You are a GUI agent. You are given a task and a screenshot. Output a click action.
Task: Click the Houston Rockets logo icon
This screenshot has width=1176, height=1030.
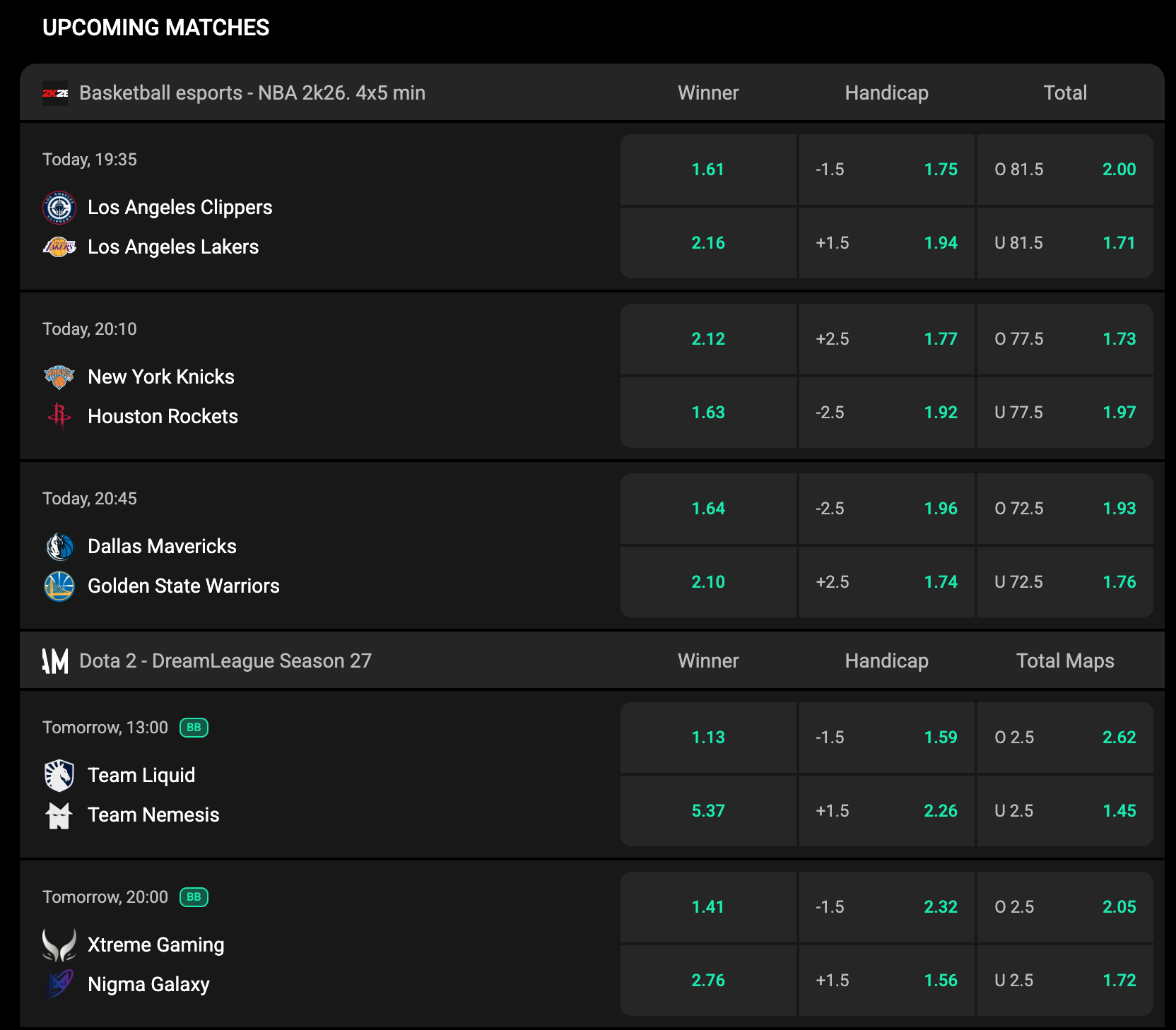click(59, 416)
